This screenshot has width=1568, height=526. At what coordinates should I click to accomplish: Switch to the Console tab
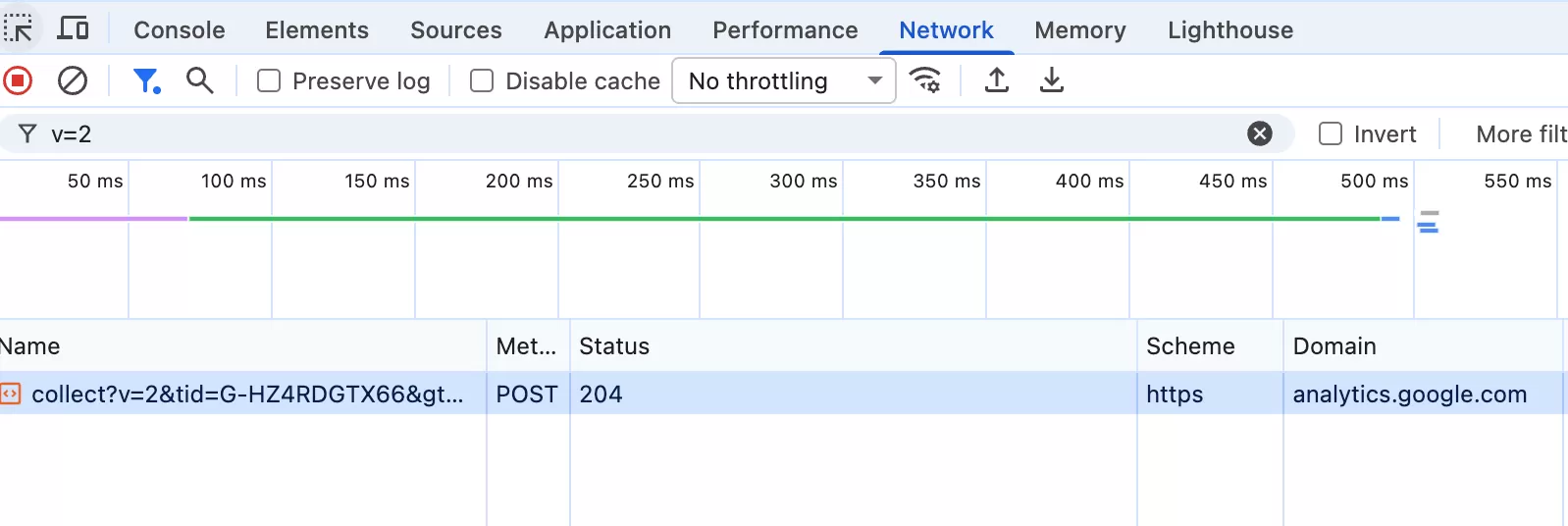click(179, 30)
